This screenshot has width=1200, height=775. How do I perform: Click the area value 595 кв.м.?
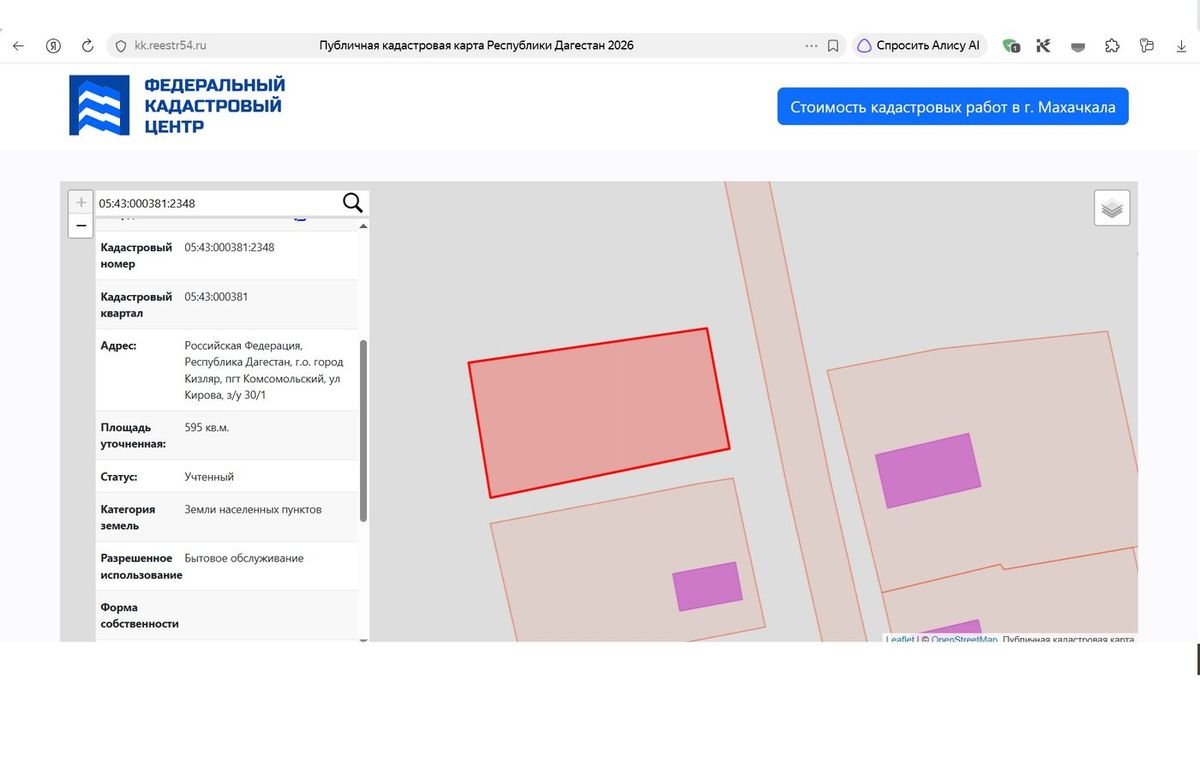pyautogui.click(x=207, y=427)
